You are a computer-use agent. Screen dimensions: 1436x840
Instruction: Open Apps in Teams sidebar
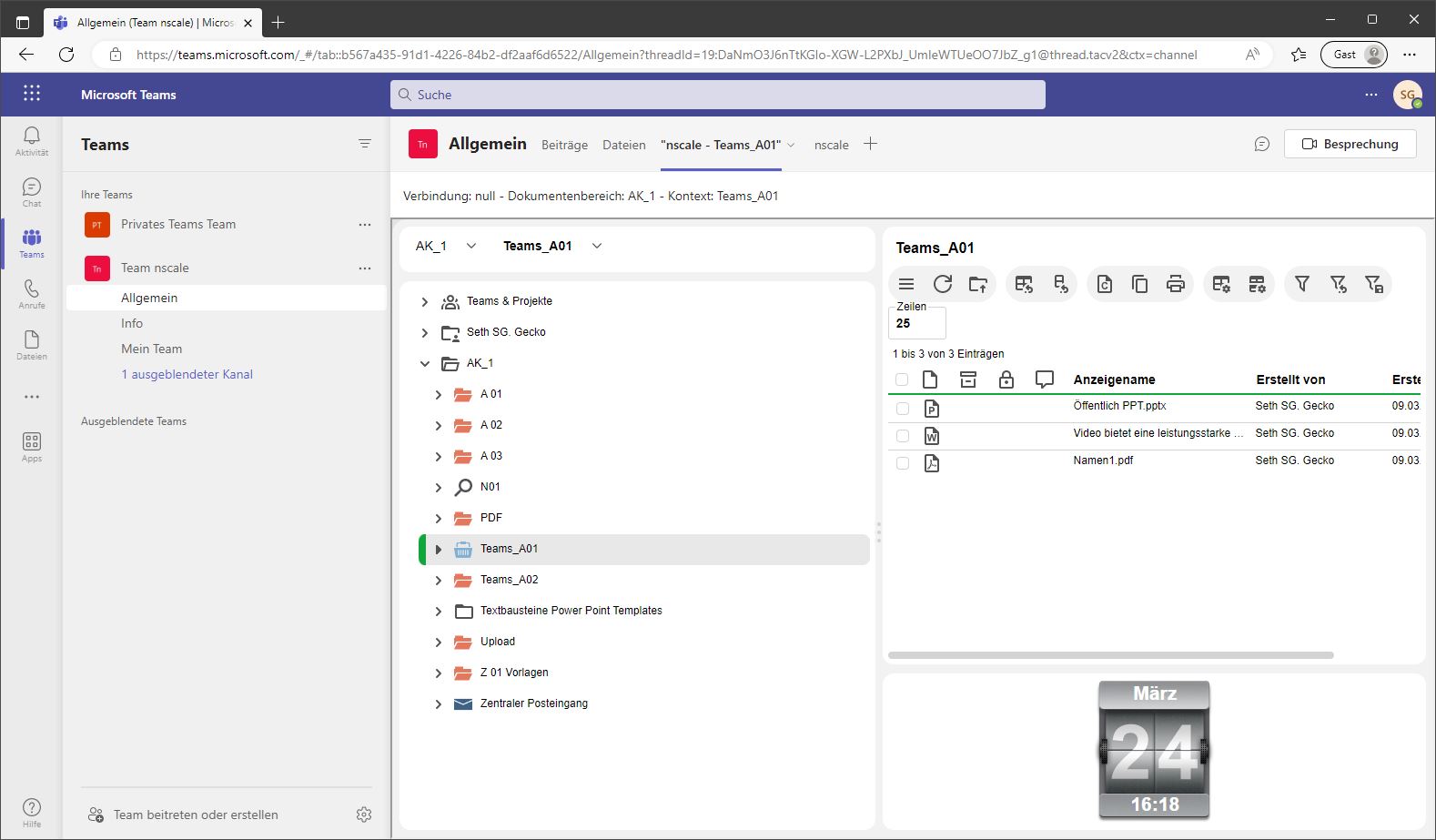pos(32,447)
